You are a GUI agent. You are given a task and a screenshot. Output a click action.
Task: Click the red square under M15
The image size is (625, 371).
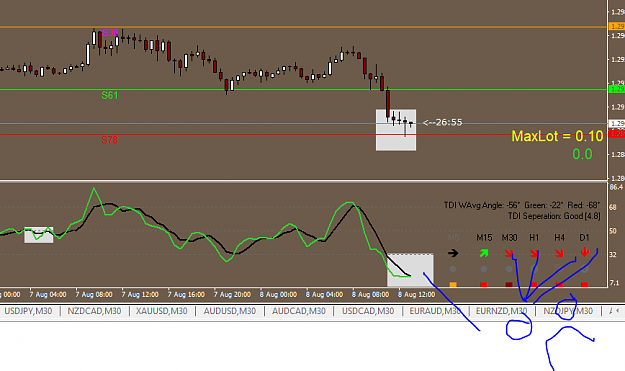pyautogui.click(x=483, y=285)
